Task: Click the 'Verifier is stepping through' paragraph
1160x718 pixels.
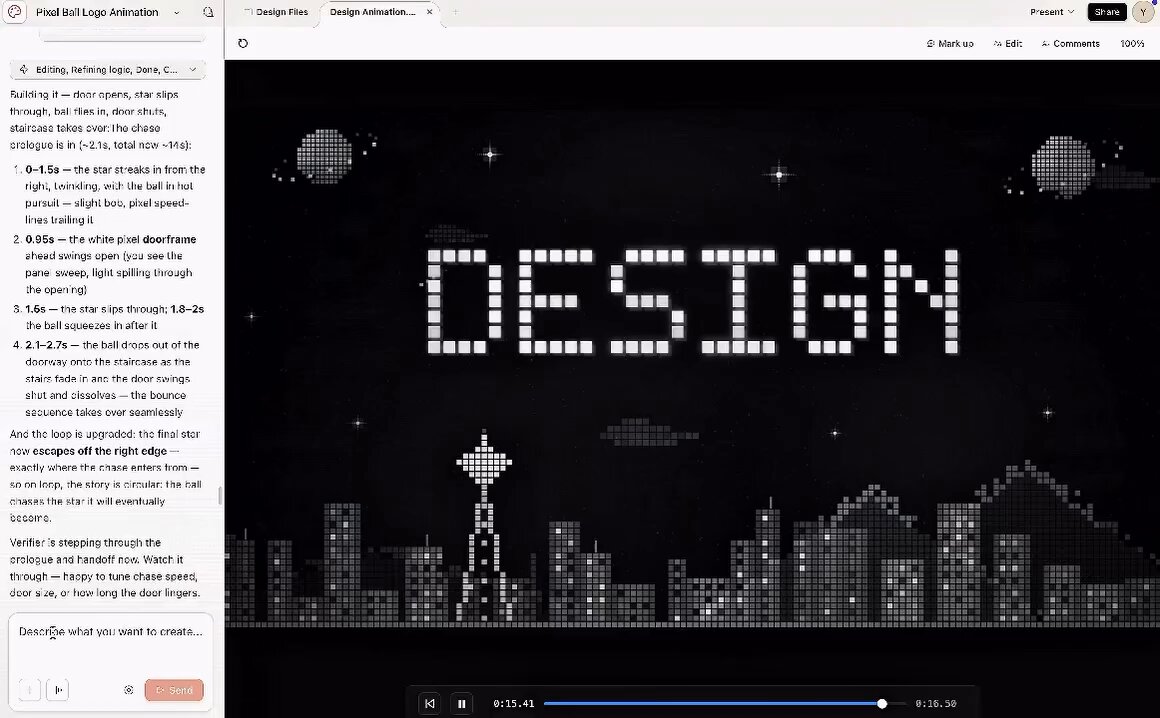Action: click(105, 567)
